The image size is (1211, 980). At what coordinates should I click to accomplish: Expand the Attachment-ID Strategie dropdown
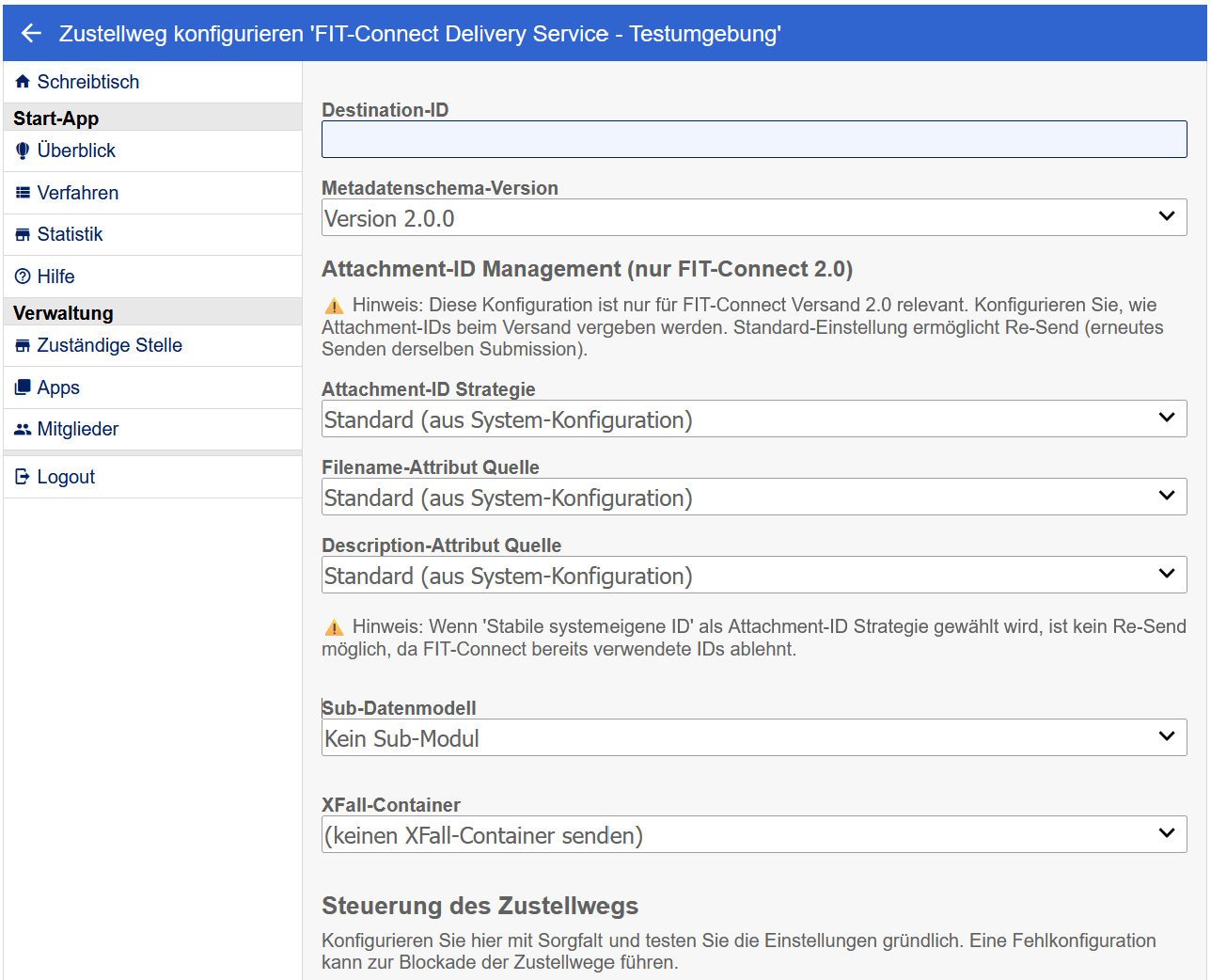(754, 419)
